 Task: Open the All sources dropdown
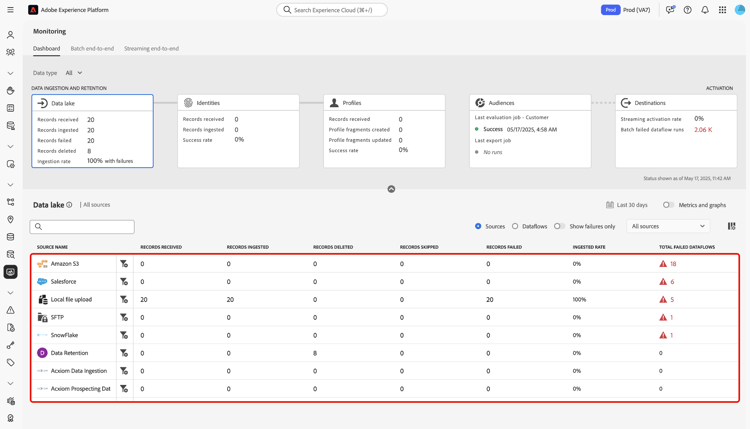coord(668,226)
